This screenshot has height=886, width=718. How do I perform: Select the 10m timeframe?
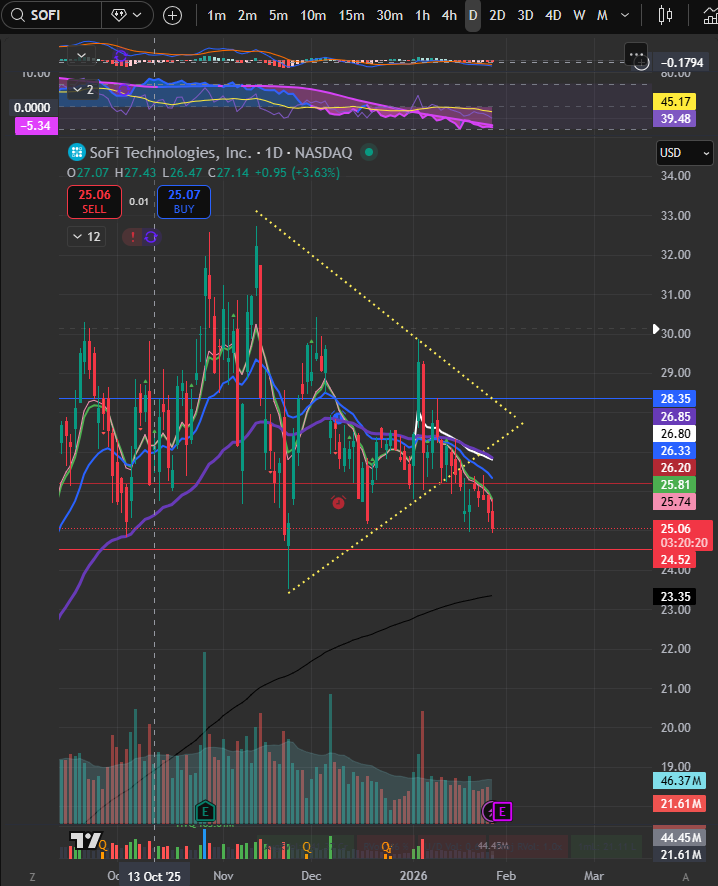(313, 15)
